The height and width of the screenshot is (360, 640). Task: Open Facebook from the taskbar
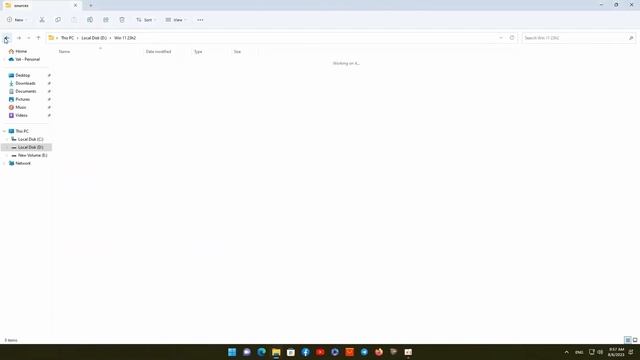(306, 352)
